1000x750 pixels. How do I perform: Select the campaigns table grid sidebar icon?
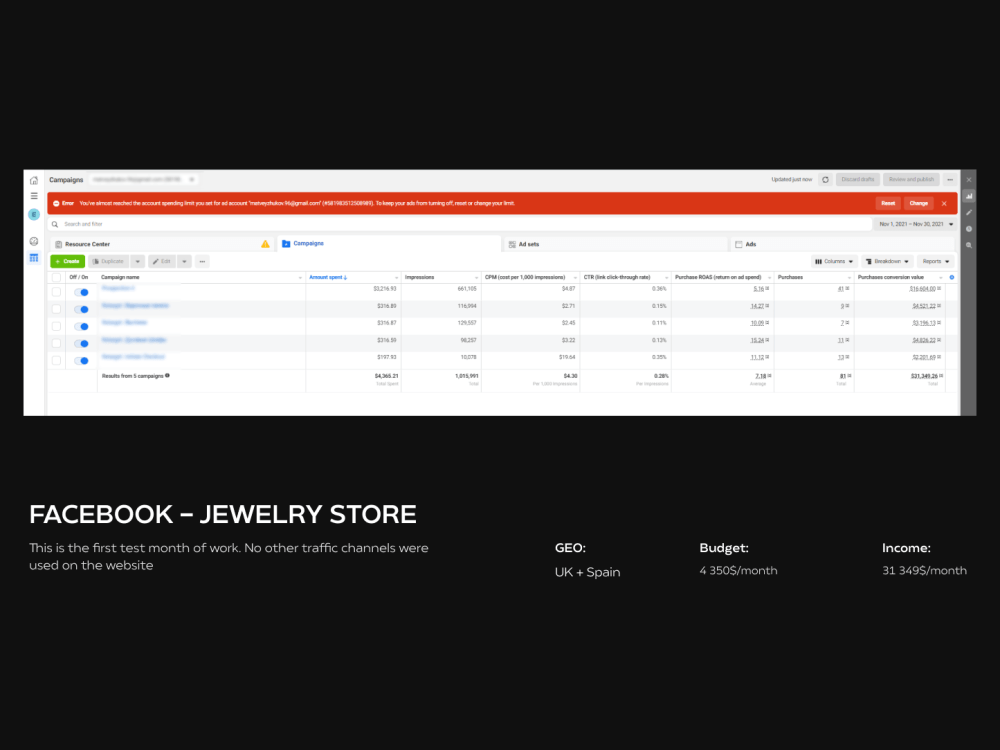pos(34,258)
